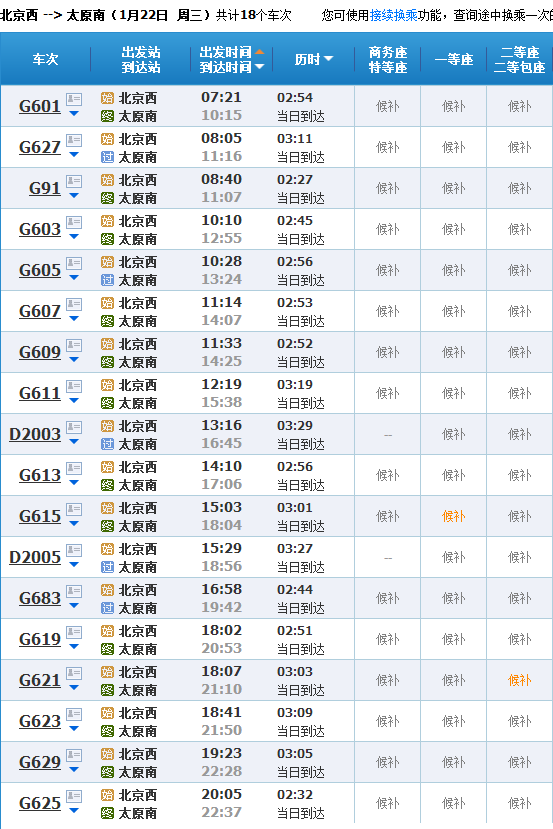Open the ID card icon beside D2003
This screenshot has width=553, height=829.
(x=74, y=427)
